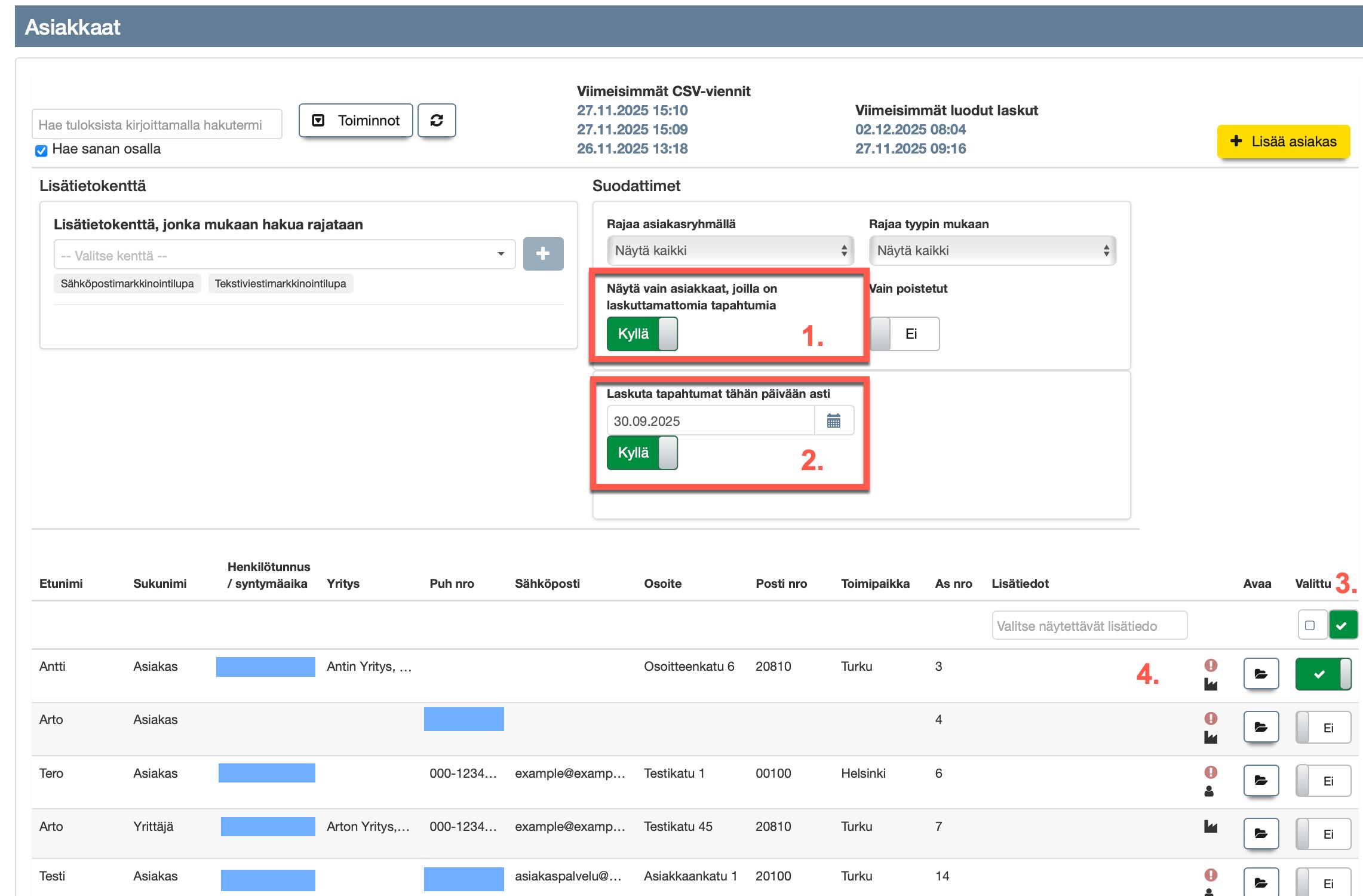
Task: Expand the Valitse kenttä dropdown
Action: pos(284,255)
